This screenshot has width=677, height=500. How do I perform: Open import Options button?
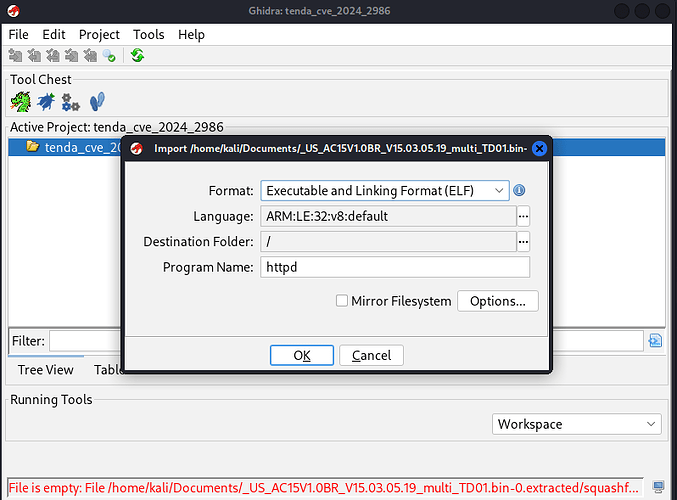pos(498,301)
